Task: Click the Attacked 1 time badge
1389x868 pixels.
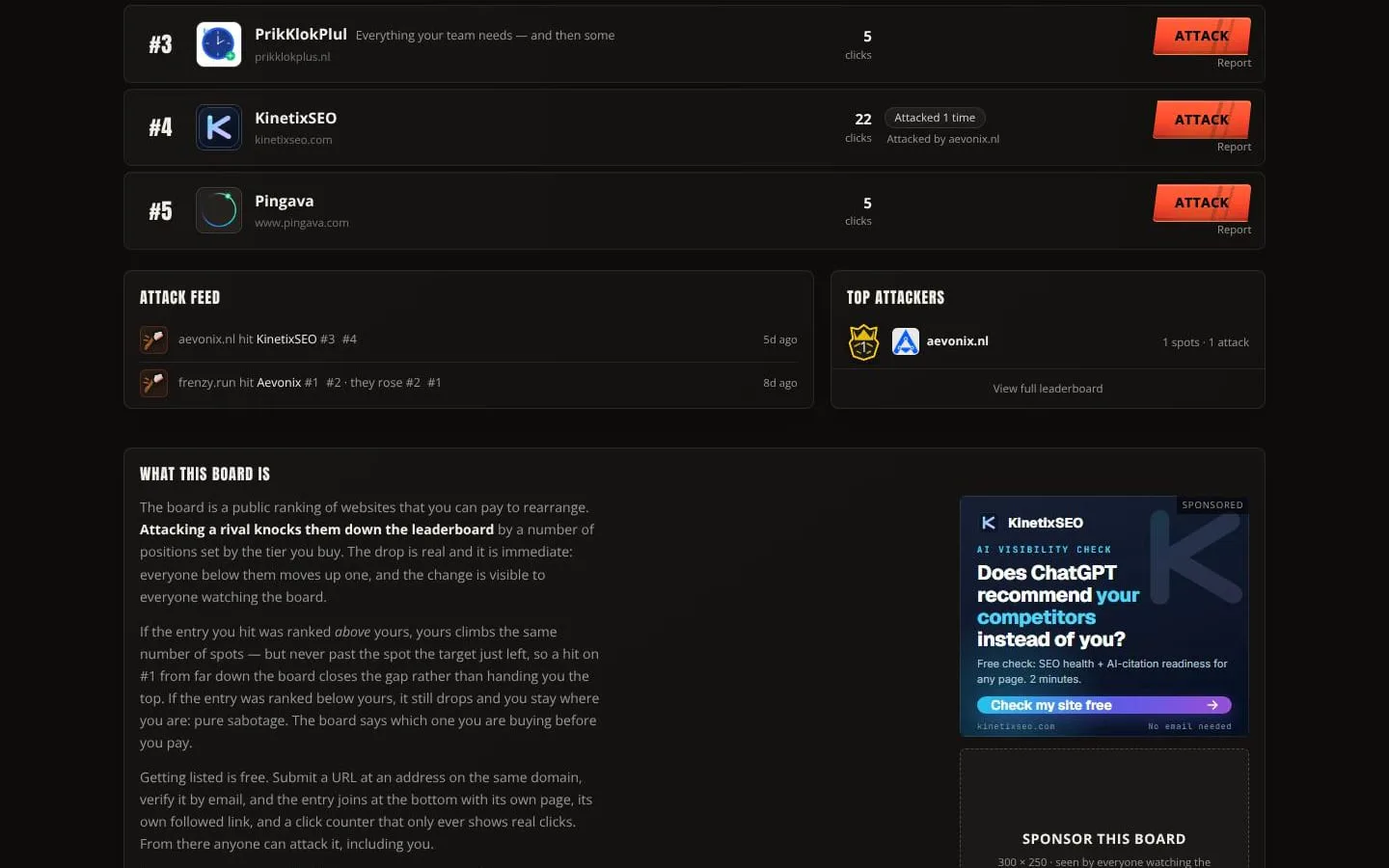Action: [935, 118]
